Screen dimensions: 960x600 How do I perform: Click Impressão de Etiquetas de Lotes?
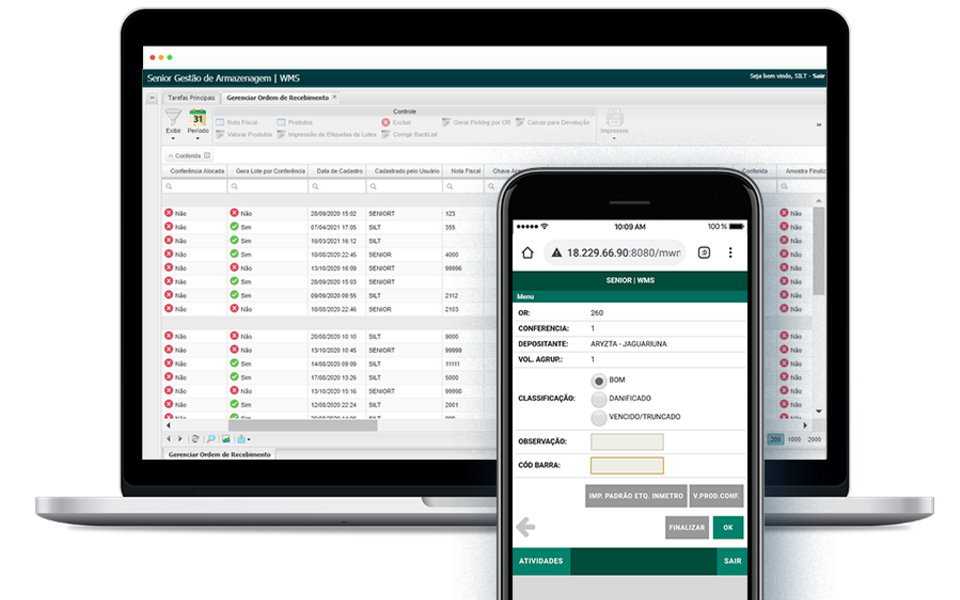(x=326, y=135)
